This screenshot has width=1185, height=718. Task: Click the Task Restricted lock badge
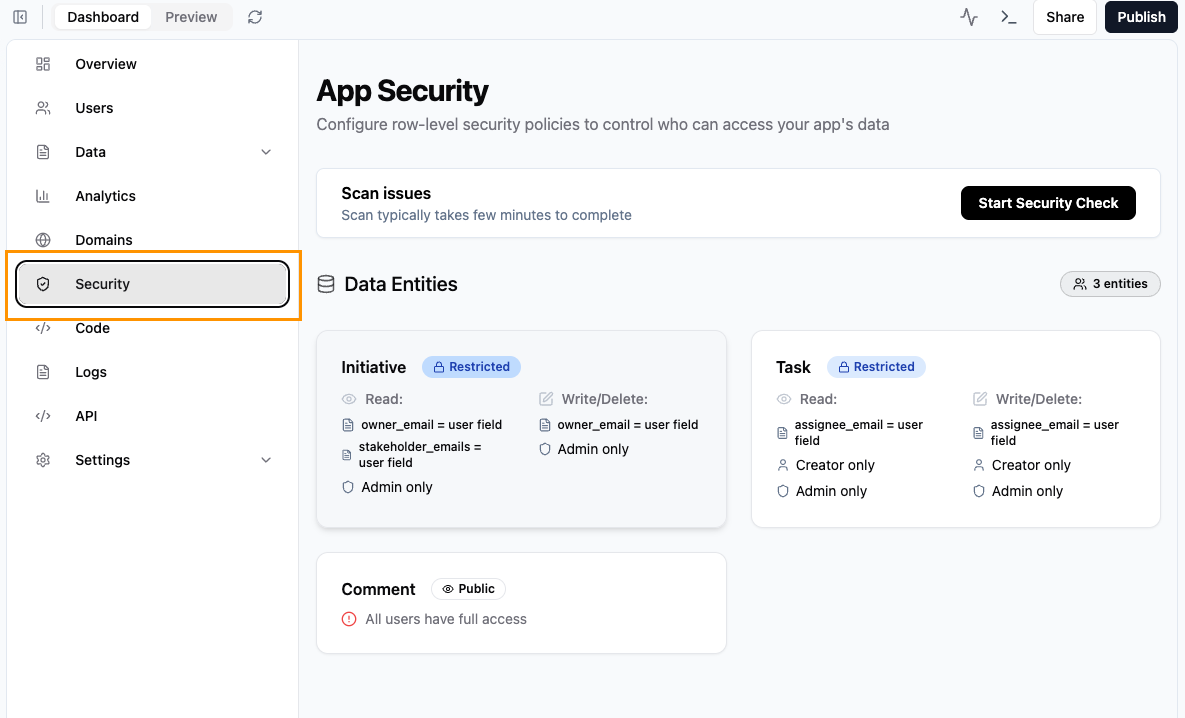876,367
